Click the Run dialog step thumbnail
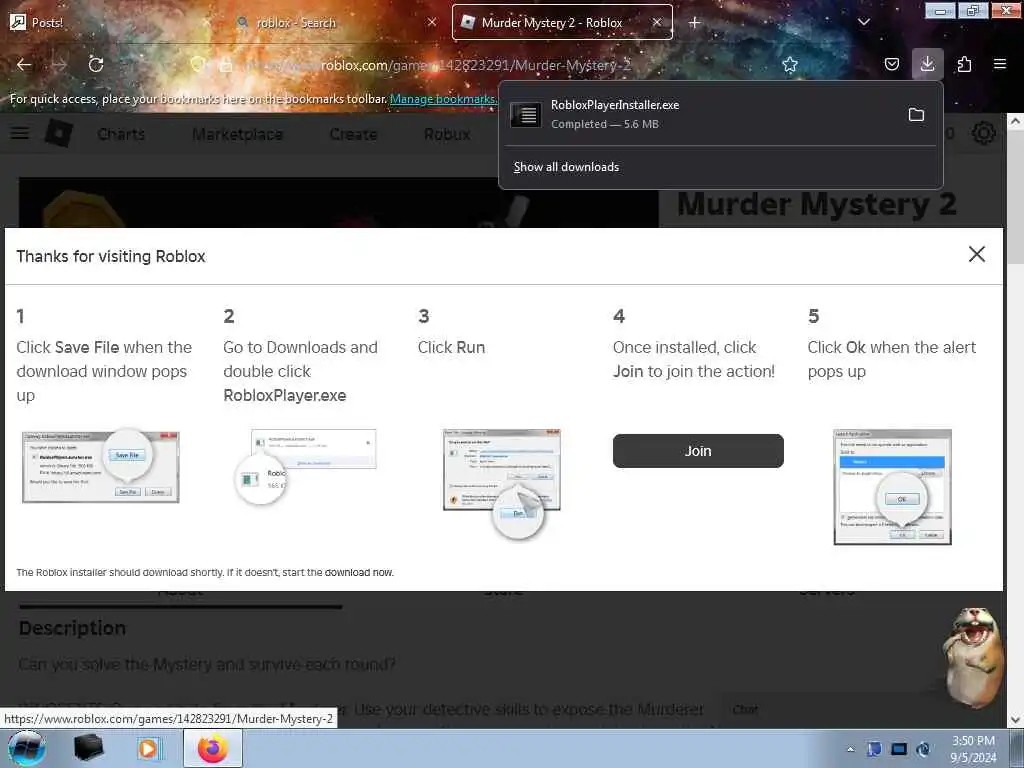This screenshot has height=768, width=1024. (502, 483)
